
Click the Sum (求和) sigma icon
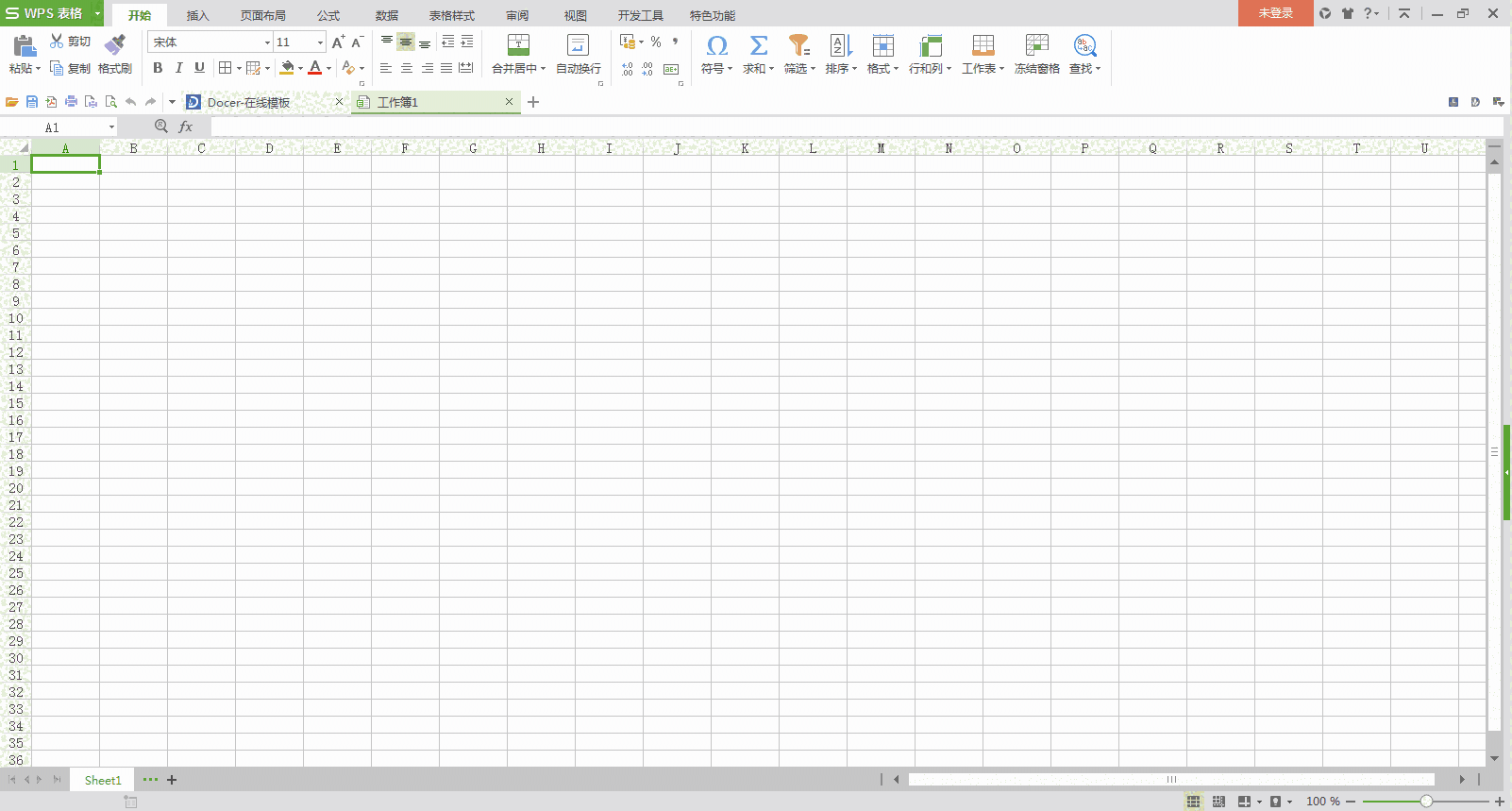(x=758, y=45)
